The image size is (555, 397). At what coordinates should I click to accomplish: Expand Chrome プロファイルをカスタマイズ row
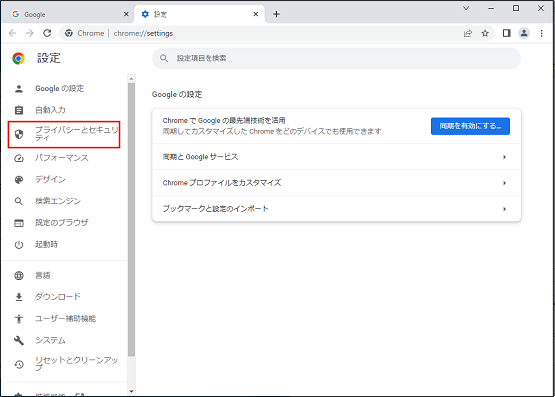click(336, 183)
